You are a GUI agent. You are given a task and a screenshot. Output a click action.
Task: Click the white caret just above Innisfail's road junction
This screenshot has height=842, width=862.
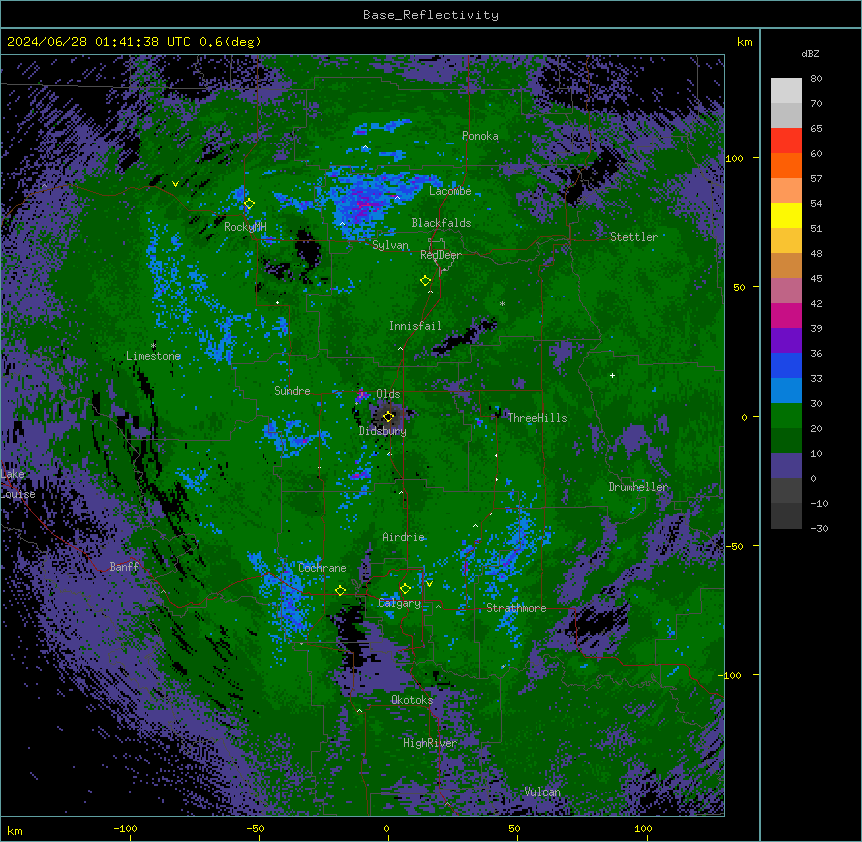400,348
